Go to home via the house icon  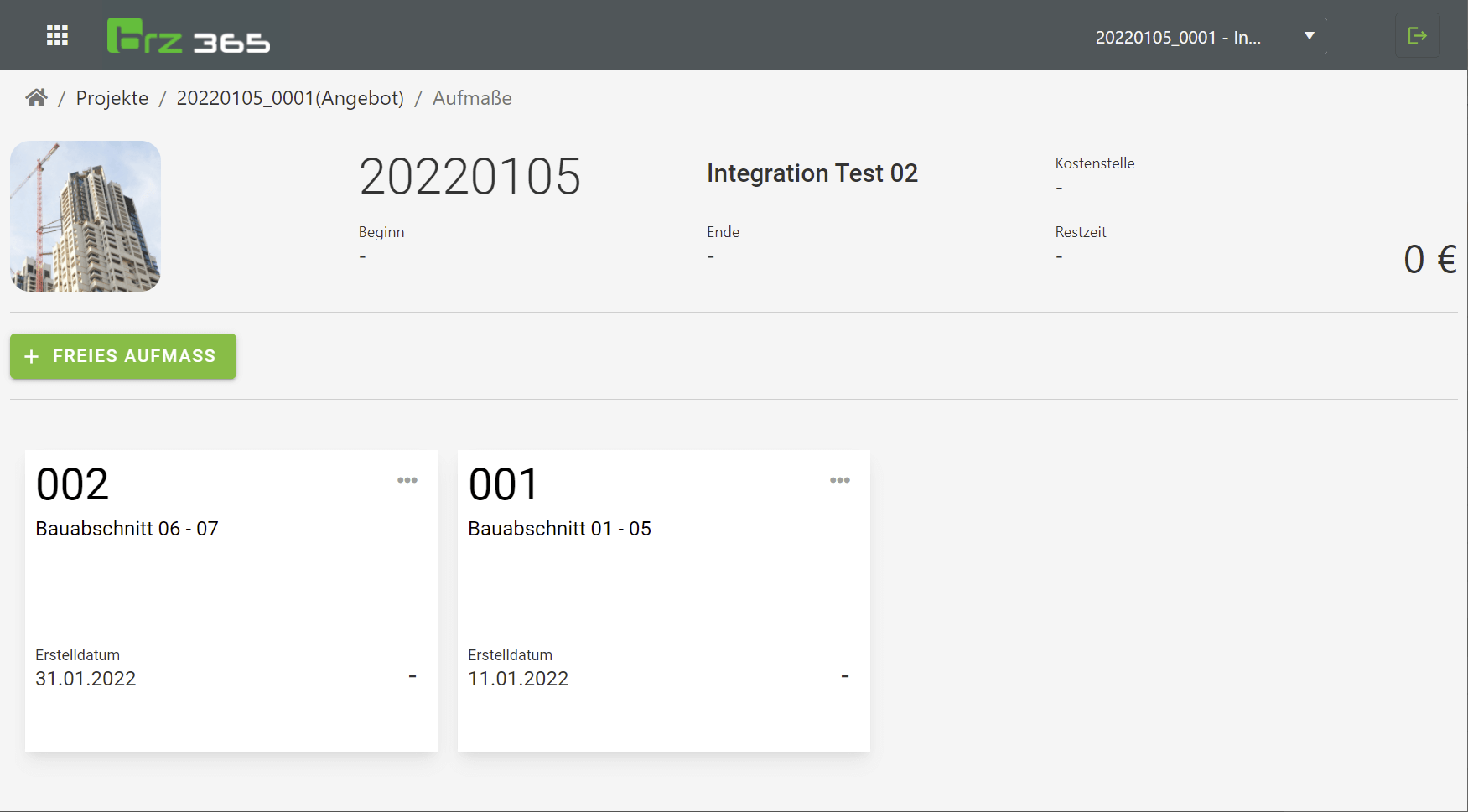click(x=36, y=98)
